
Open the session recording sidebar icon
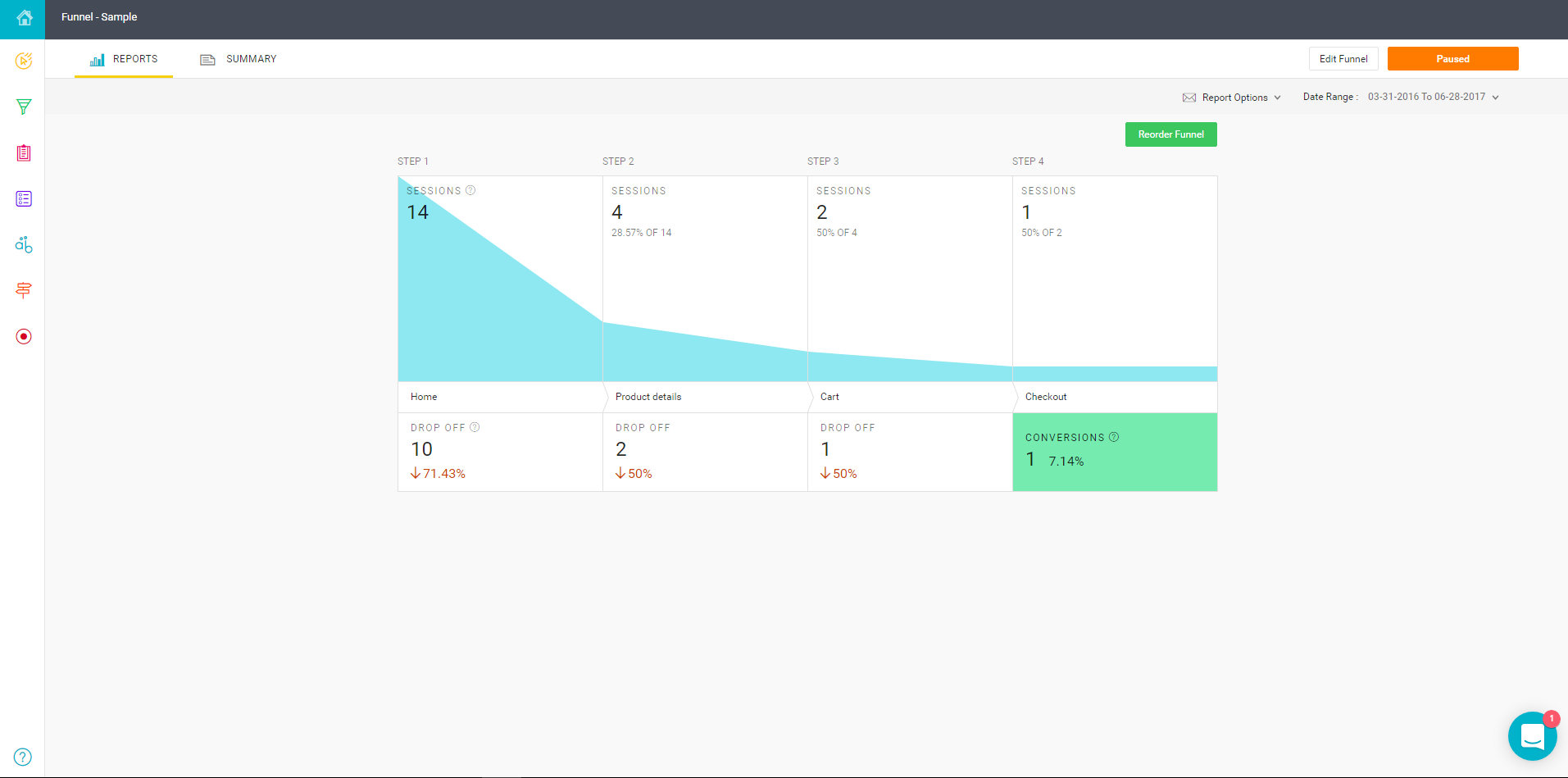24,336
